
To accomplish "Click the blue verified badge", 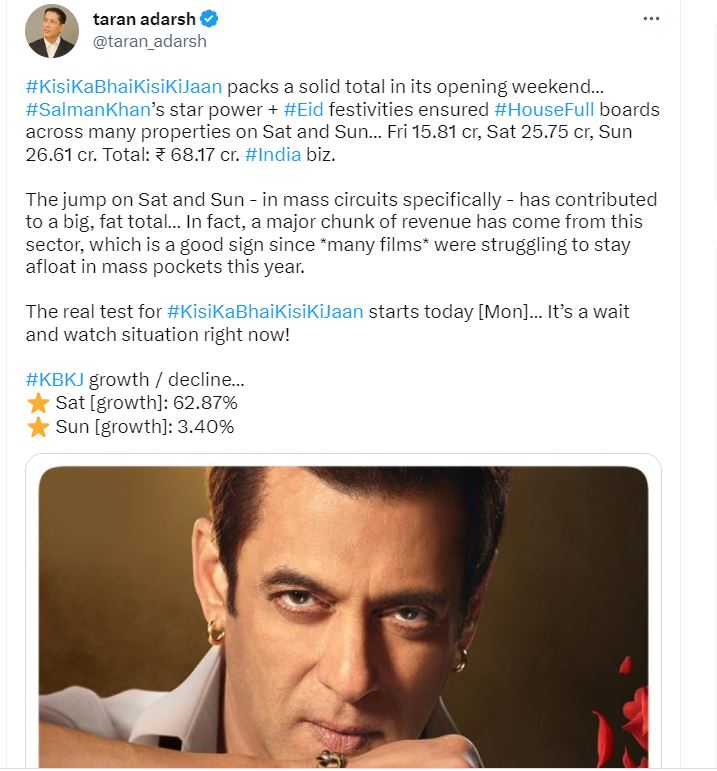I will [x=212, y=19].
